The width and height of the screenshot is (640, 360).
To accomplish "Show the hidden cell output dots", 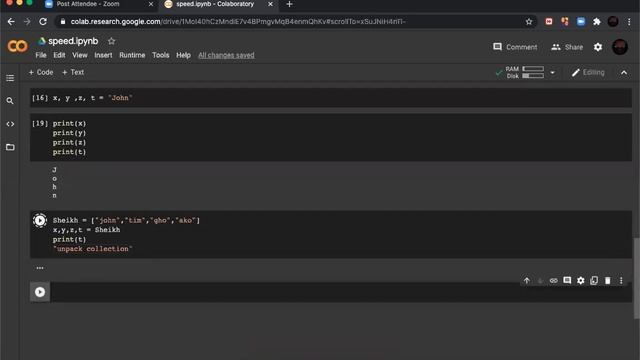I will coord(40,268).
